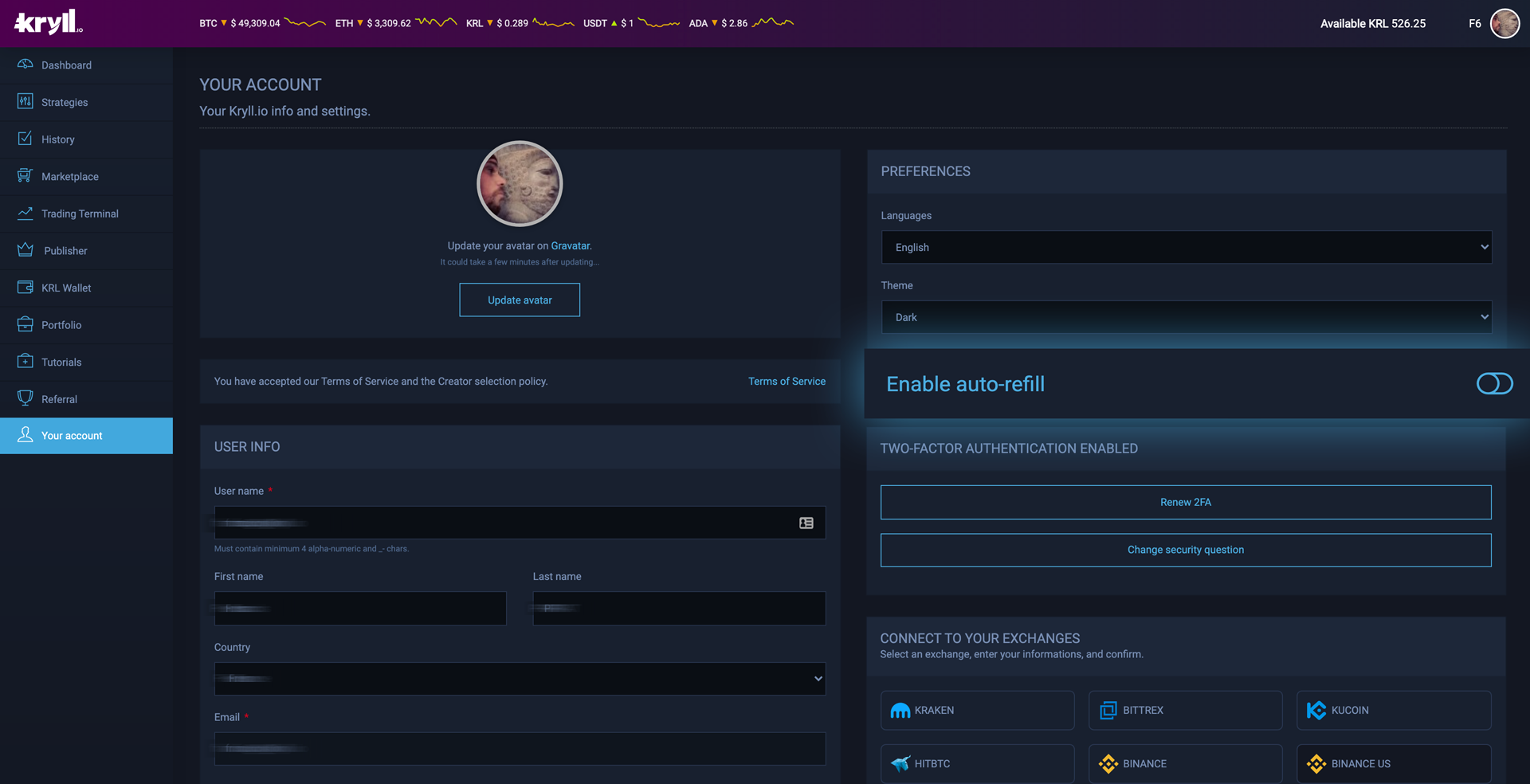Connect the HITBTC exchange
The height and width of the screenshot is (784, 1530).
click(977, 763)
